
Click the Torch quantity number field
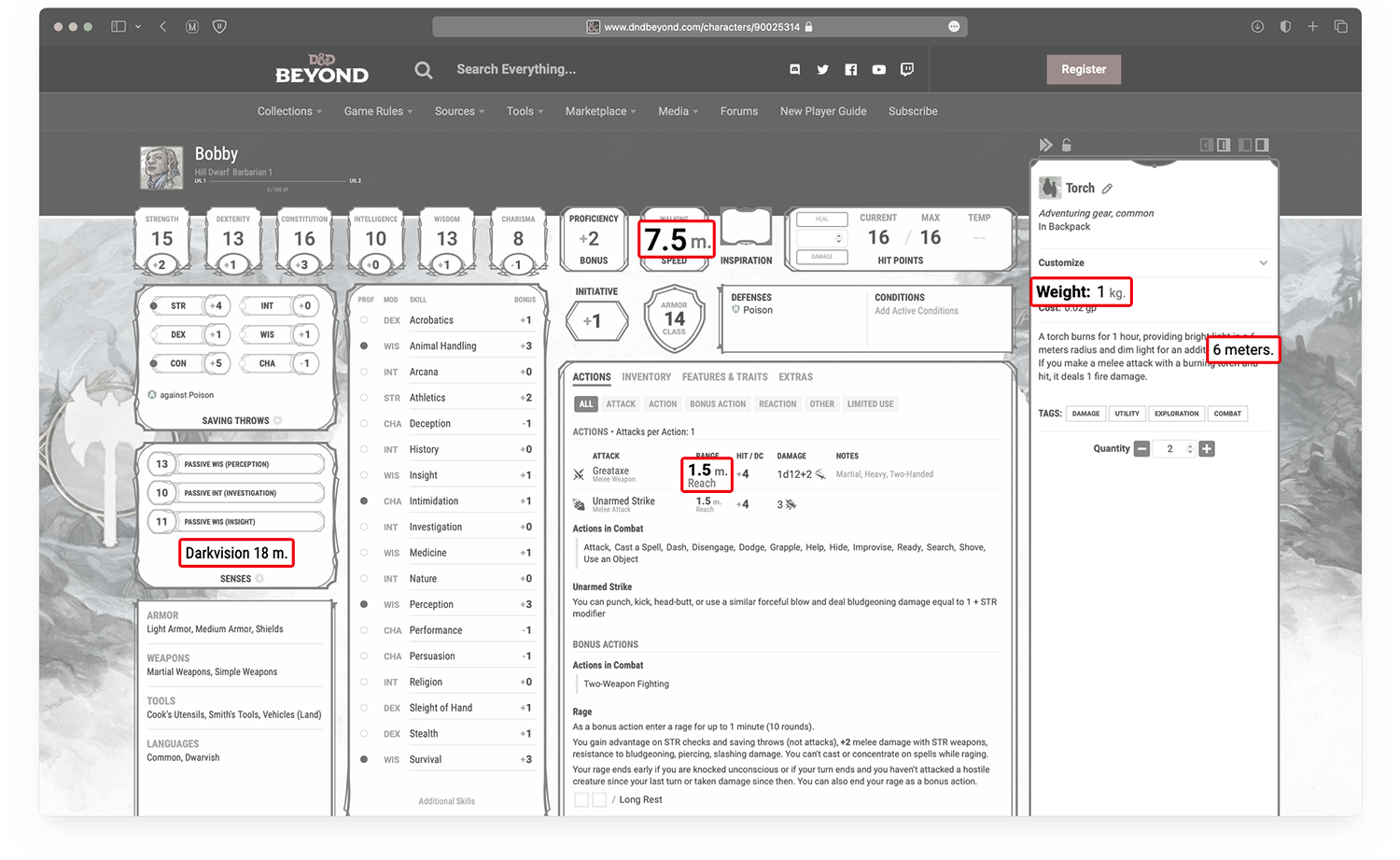click(x=1174, y=449)
